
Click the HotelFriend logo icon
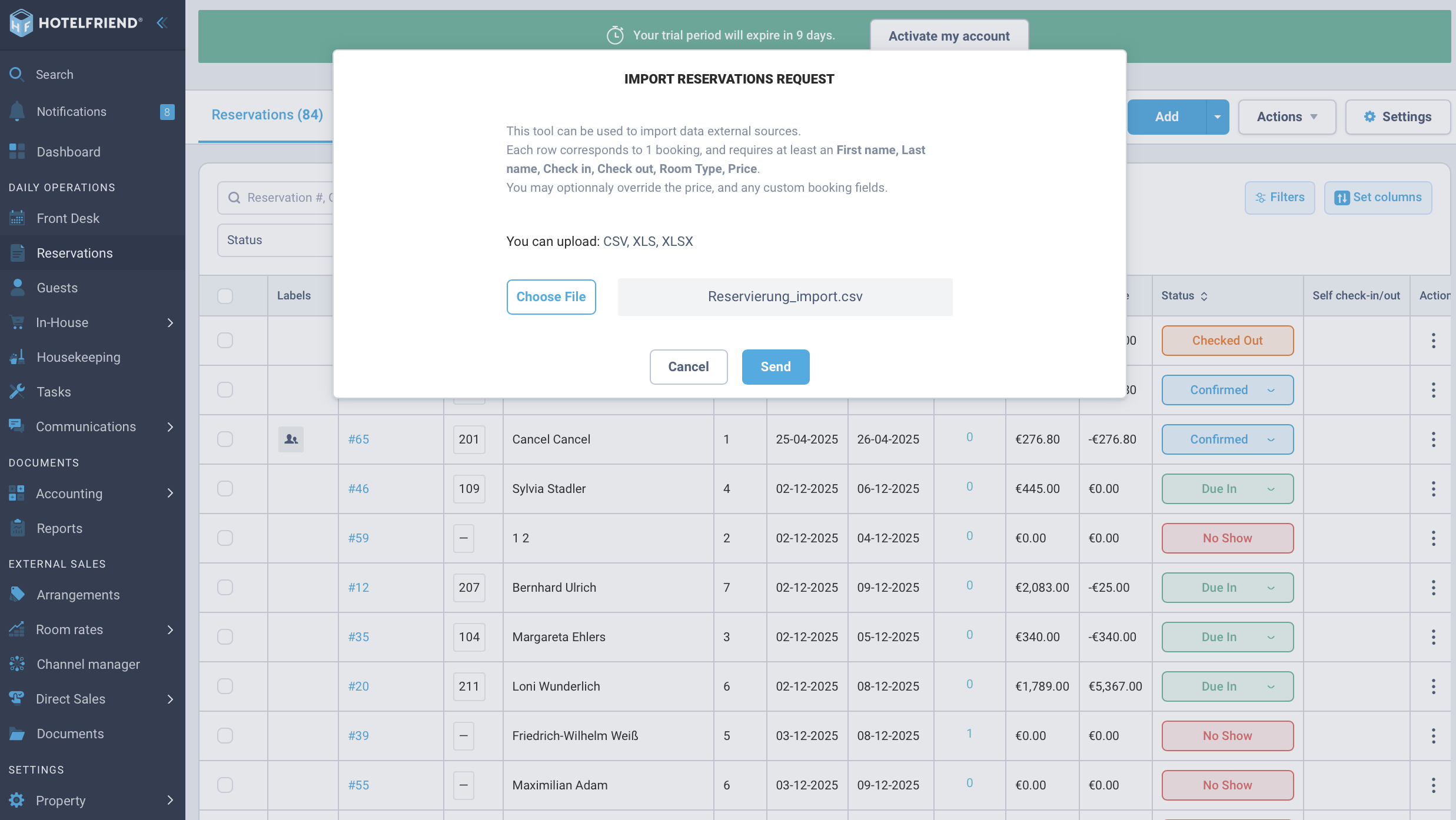tap(21, 23)
